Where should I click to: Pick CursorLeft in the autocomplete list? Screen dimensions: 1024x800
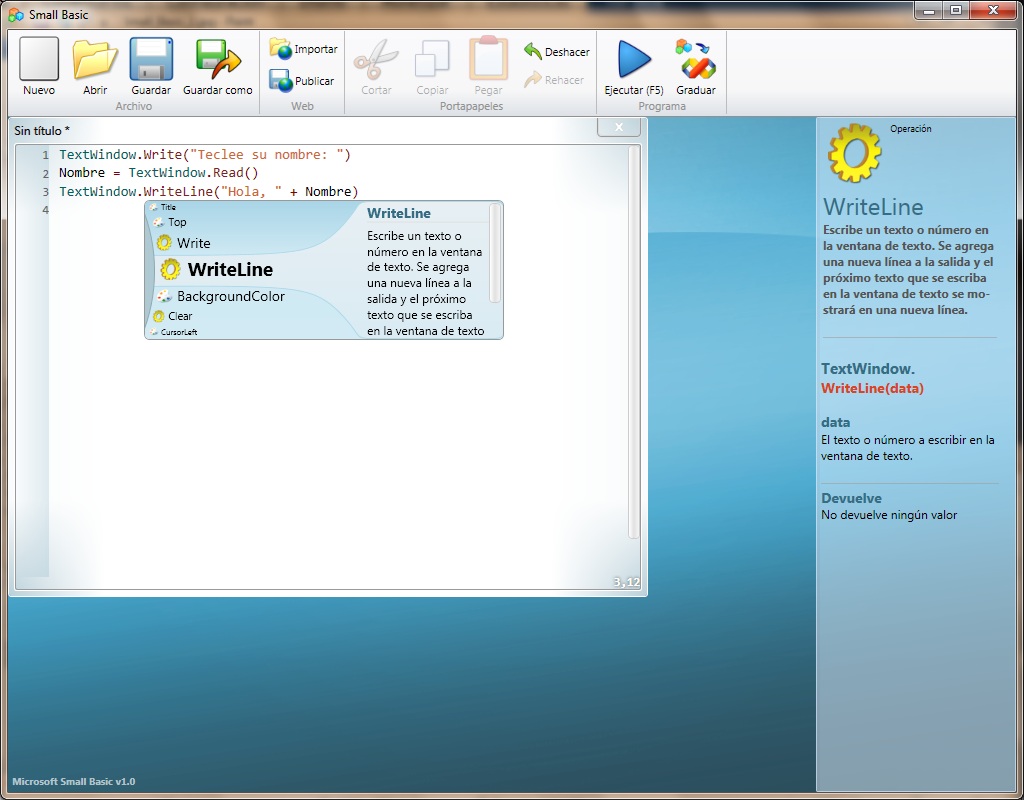pos(178,332)
